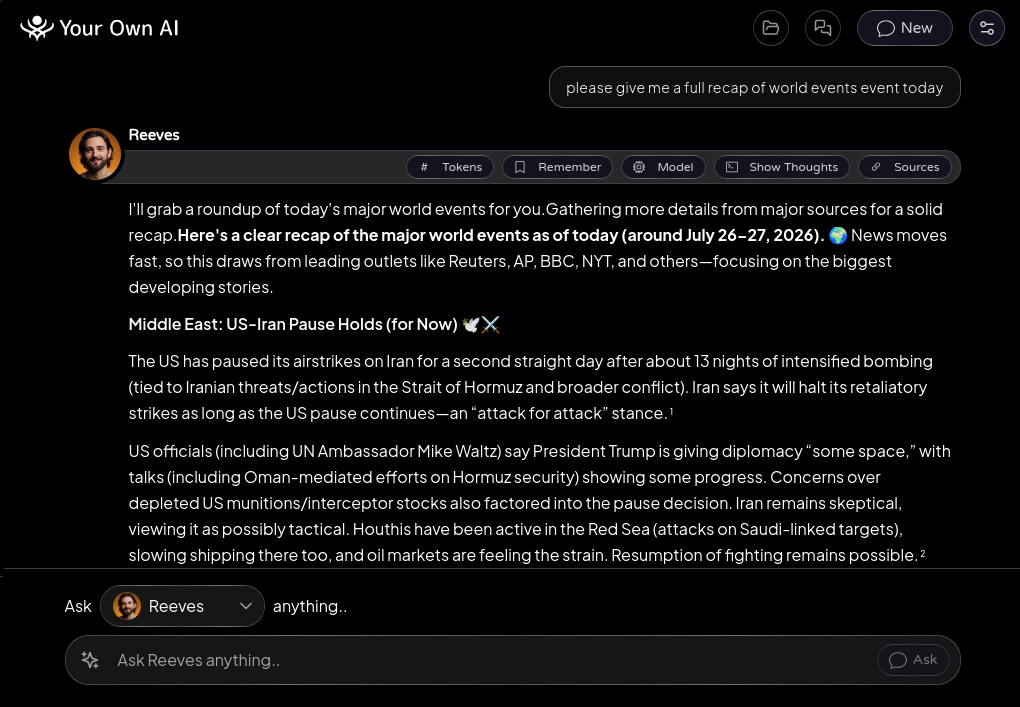Click the chip icon on Model
Image resolution: width=1020 pixels, height=707 pixels.
pyautogui.click(x=639, y=167)
